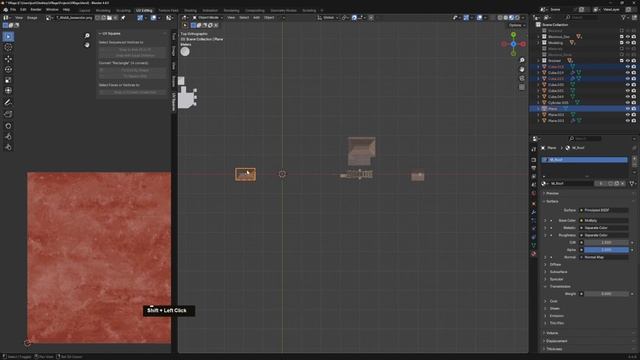Open the Render properties tab

[533, 160]
